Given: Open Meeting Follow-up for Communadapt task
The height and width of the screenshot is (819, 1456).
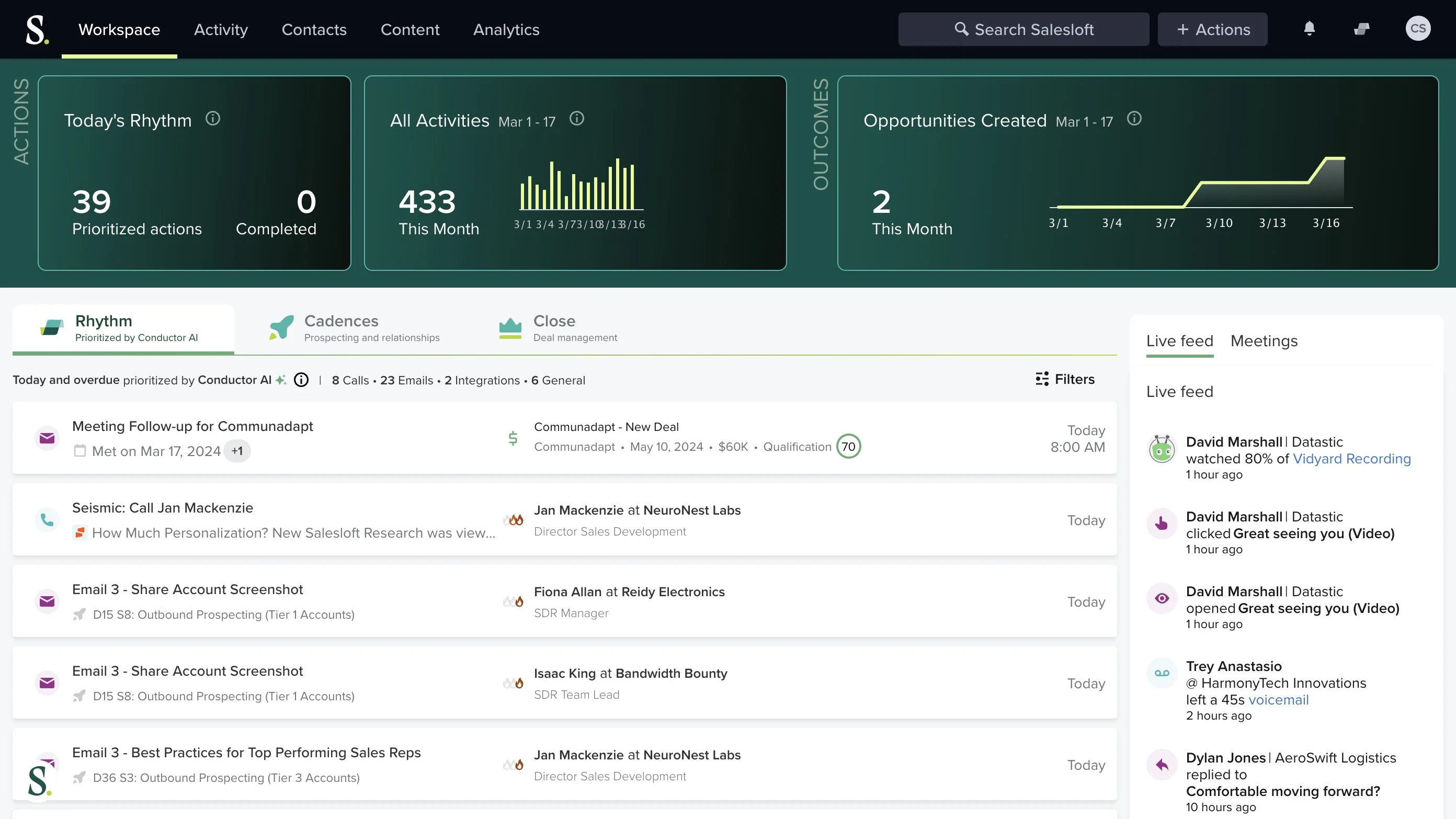Looking at the screenshot, I should [x=192, y=427].
